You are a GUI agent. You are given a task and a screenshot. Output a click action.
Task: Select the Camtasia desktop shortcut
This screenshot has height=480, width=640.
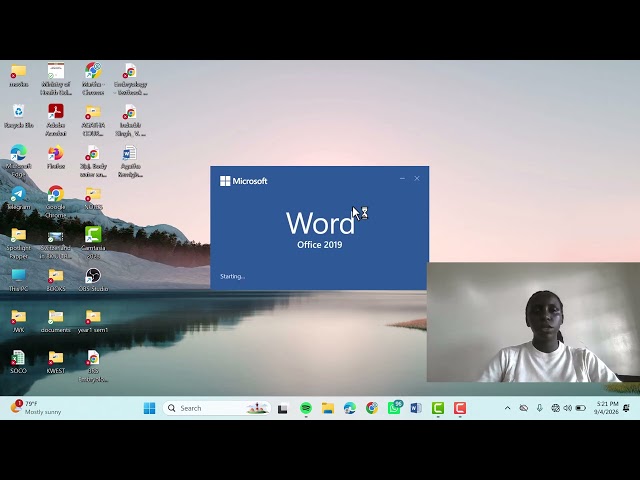click(x=93, y=243)
